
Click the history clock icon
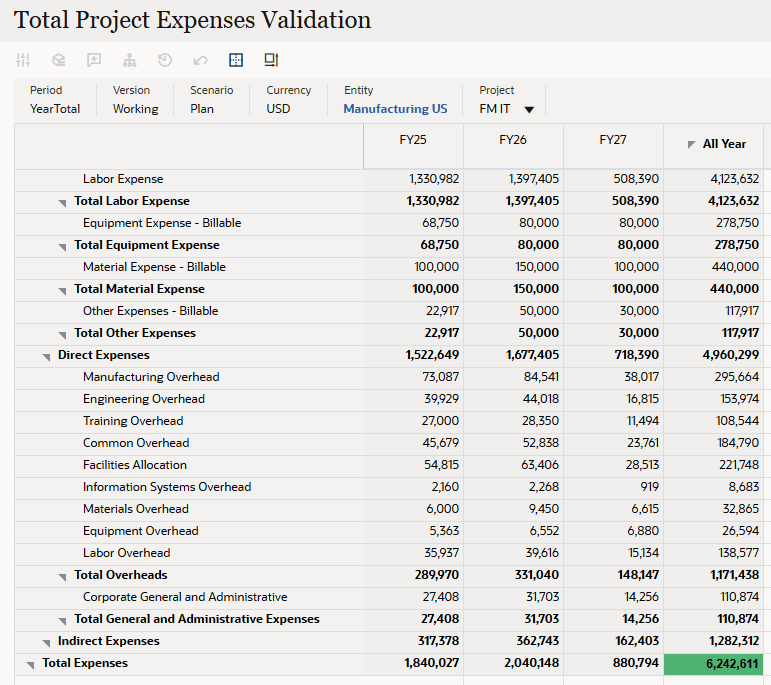click(165, 60)
